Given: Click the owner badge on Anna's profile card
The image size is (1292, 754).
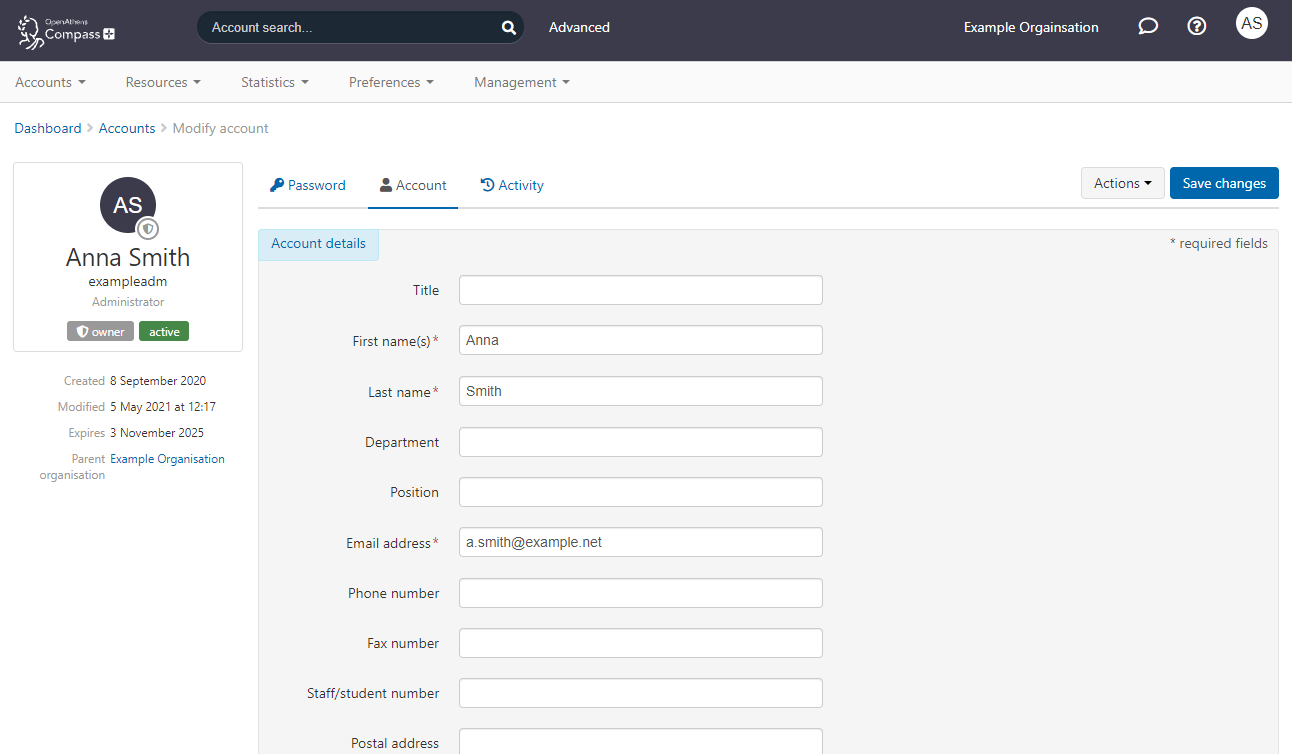Looking at the screenshot, I should pyautogui.click(x=100, y=330).
